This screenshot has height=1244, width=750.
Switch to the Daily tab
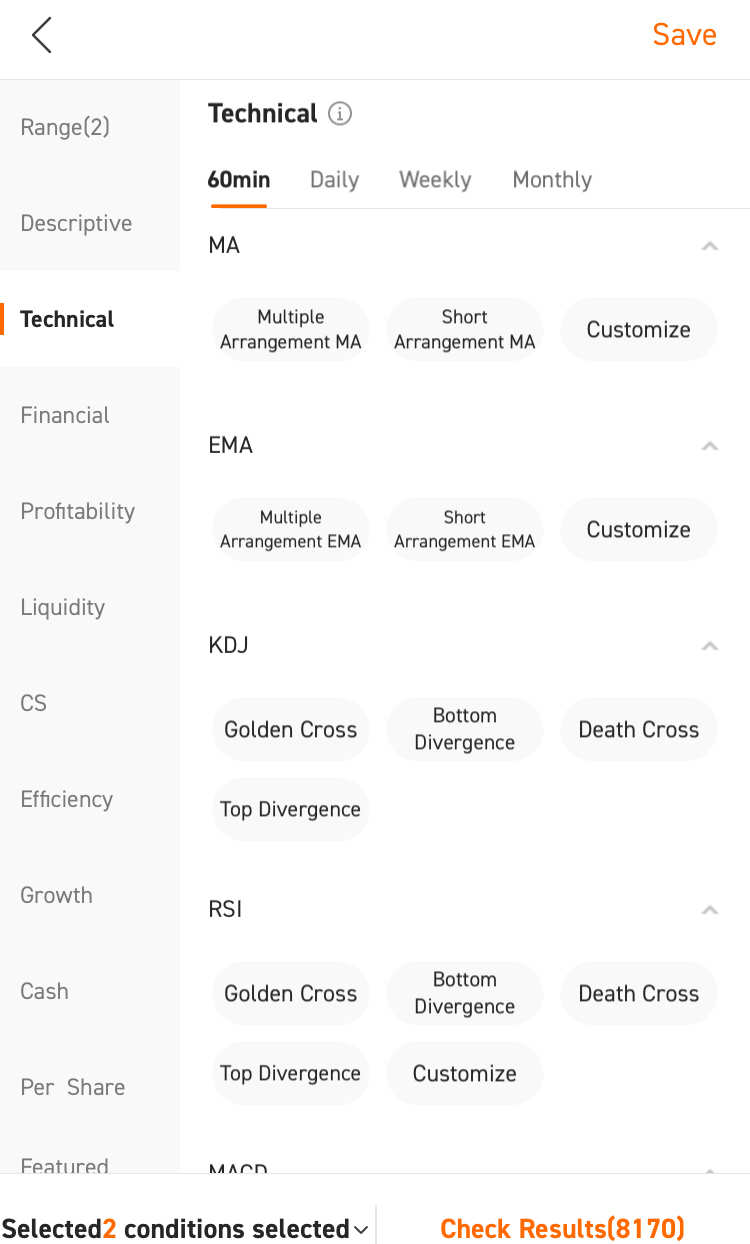click(334, 180)
